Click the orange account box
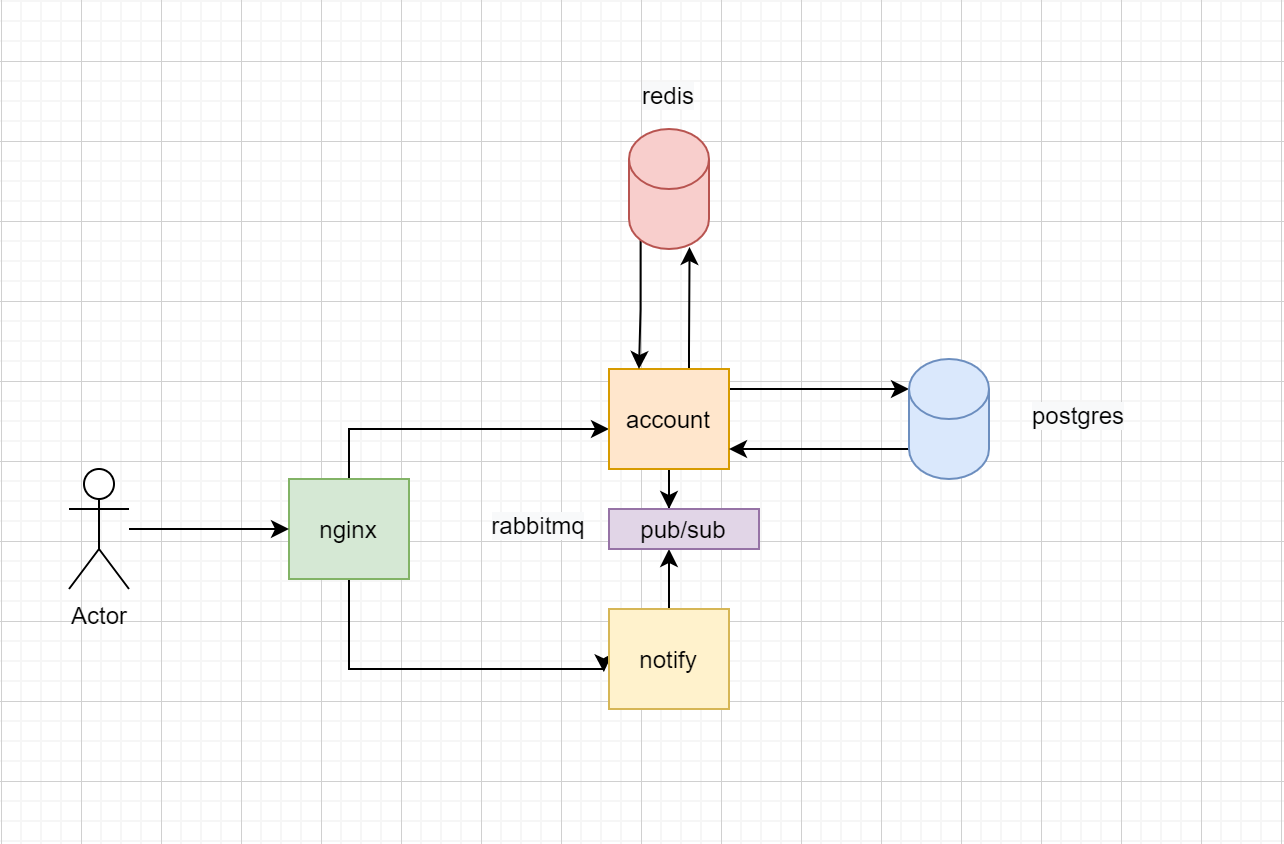Screen dimensions: 1284x844 [669, 419]
